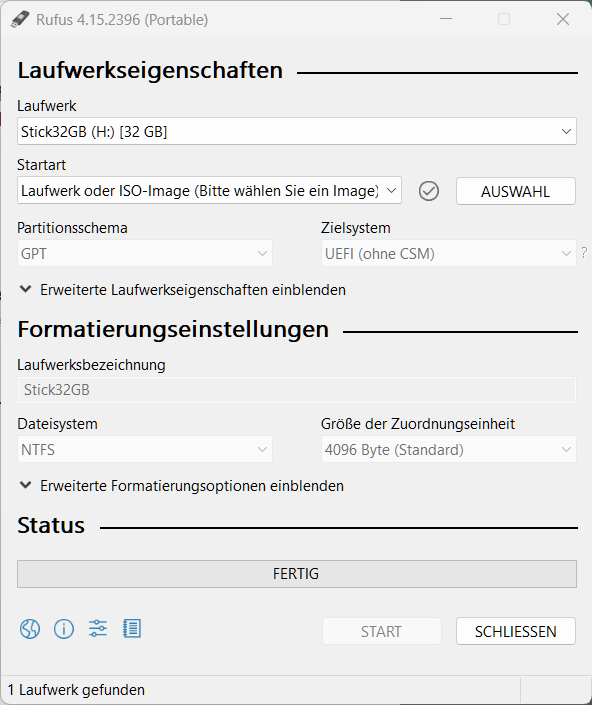This screenshot has width=592, height=705.
Task: Minimize the Rufus window
Action: coord(446,19)
